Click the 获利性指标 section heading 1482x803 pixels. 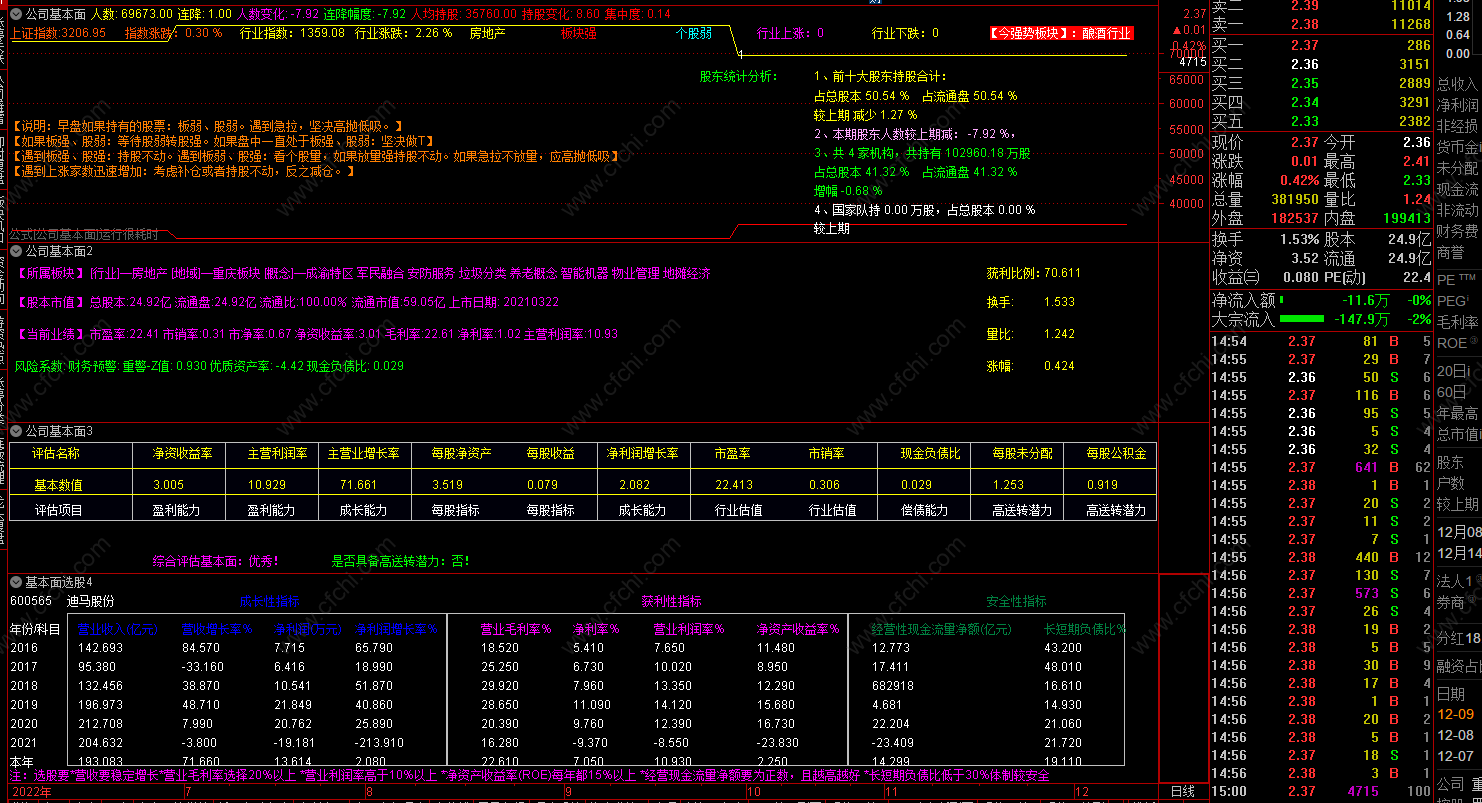pos(671,601)
